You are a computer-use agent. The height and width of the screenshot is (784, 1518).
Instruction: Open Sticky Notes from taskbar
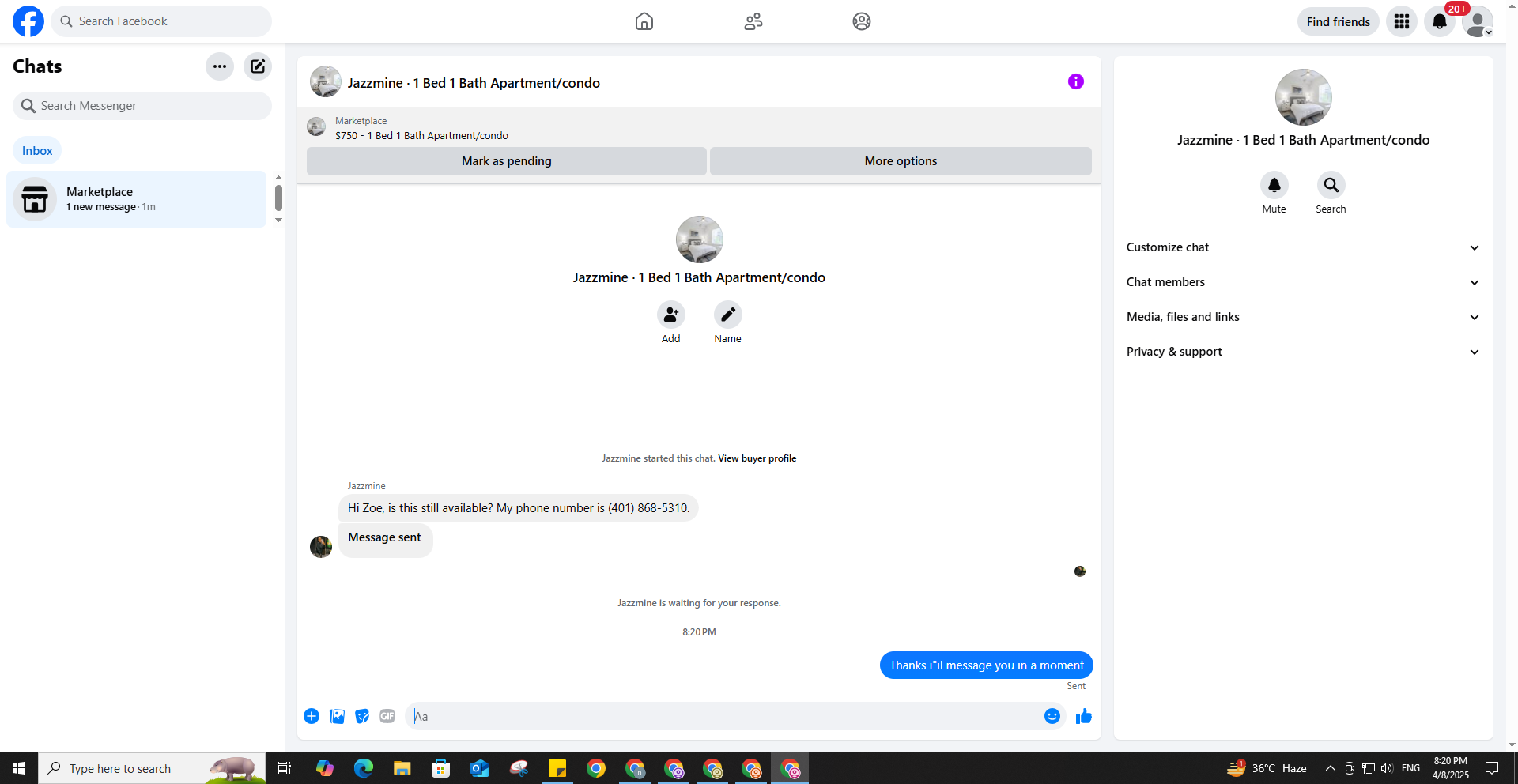(557, 768)
